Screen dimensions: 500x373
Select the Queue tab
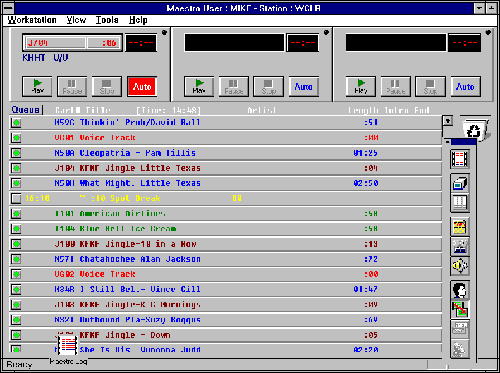coord(26,110)
